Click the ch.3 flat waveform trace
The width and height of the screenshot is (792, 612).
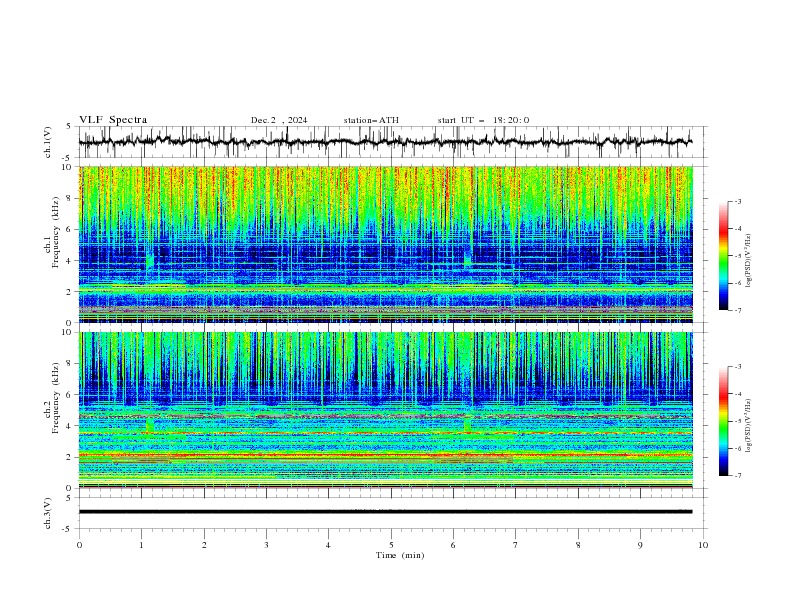pyautogui.click(x=385, y=512)
